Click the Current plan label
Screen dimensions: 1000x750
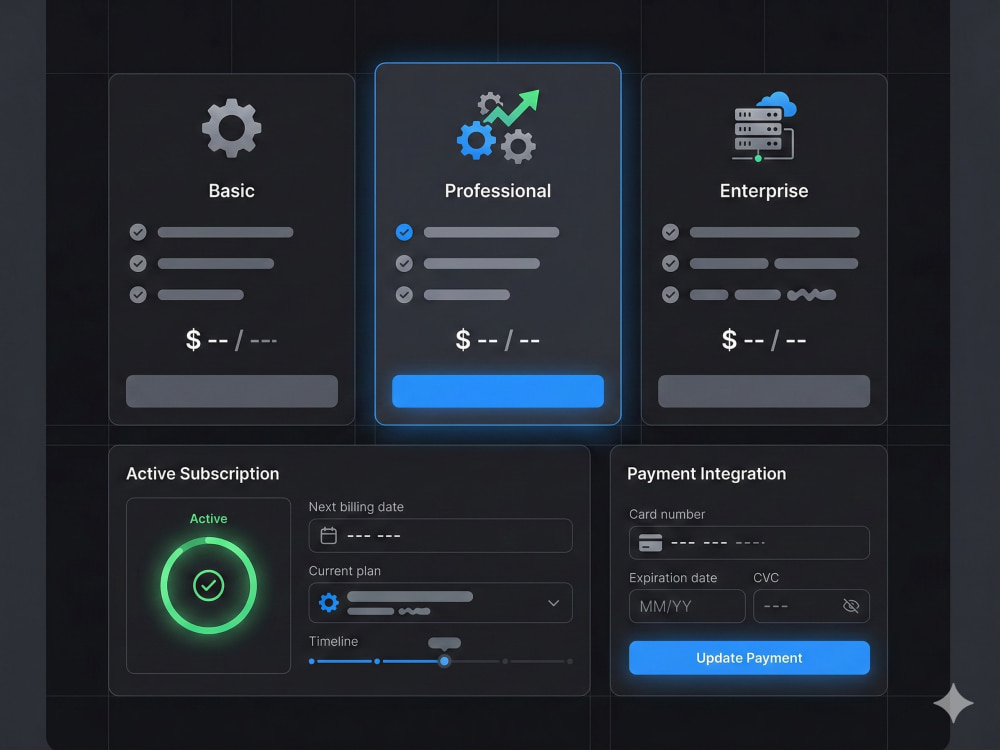coord(344,571)
